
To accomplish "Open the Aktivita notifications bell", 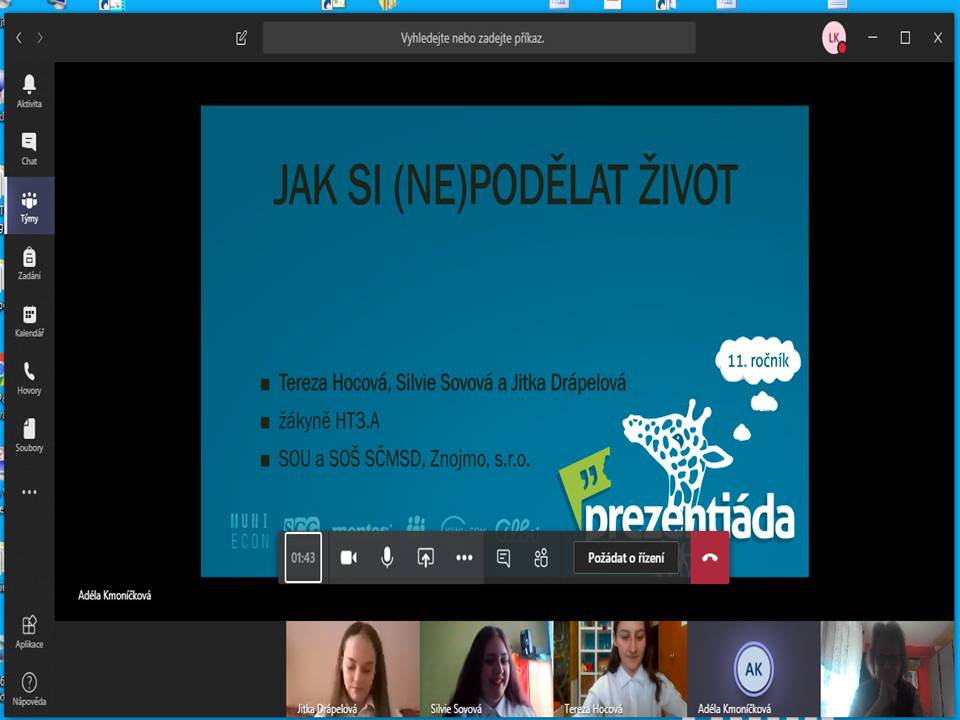I will click(x=29, y=90).
